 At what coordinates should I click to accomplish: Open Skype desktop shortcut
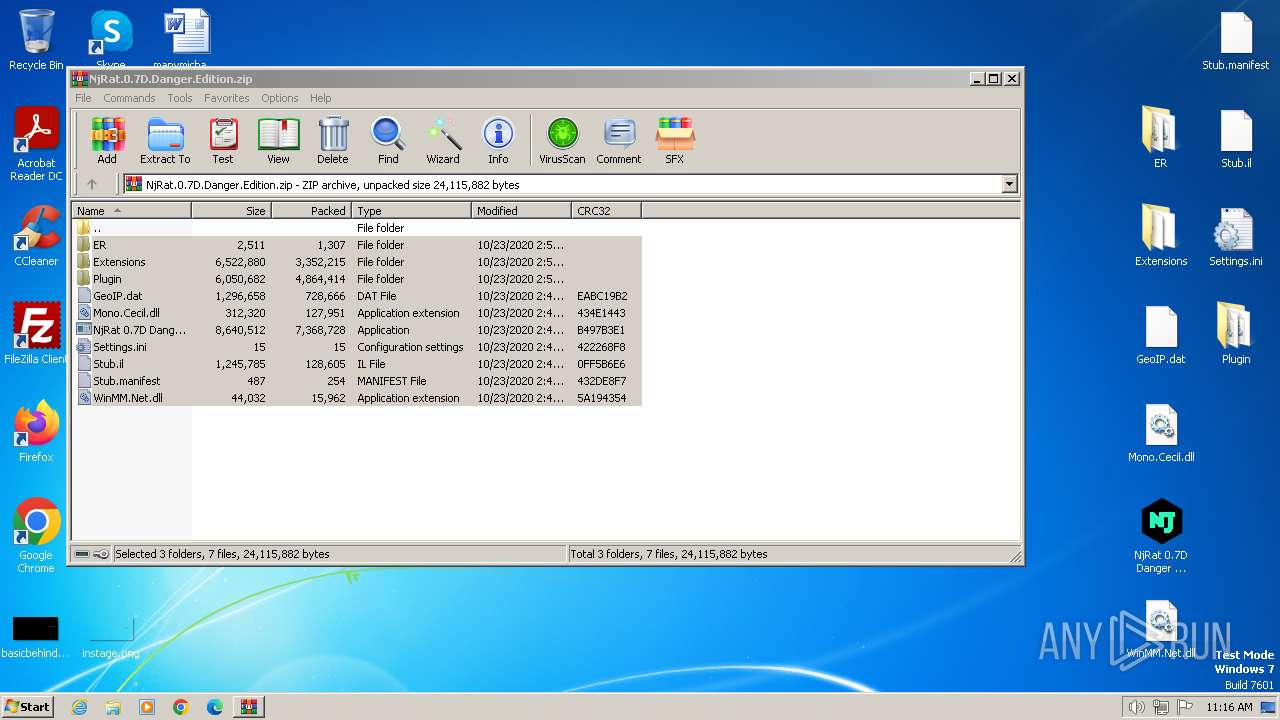click(111, 40)
